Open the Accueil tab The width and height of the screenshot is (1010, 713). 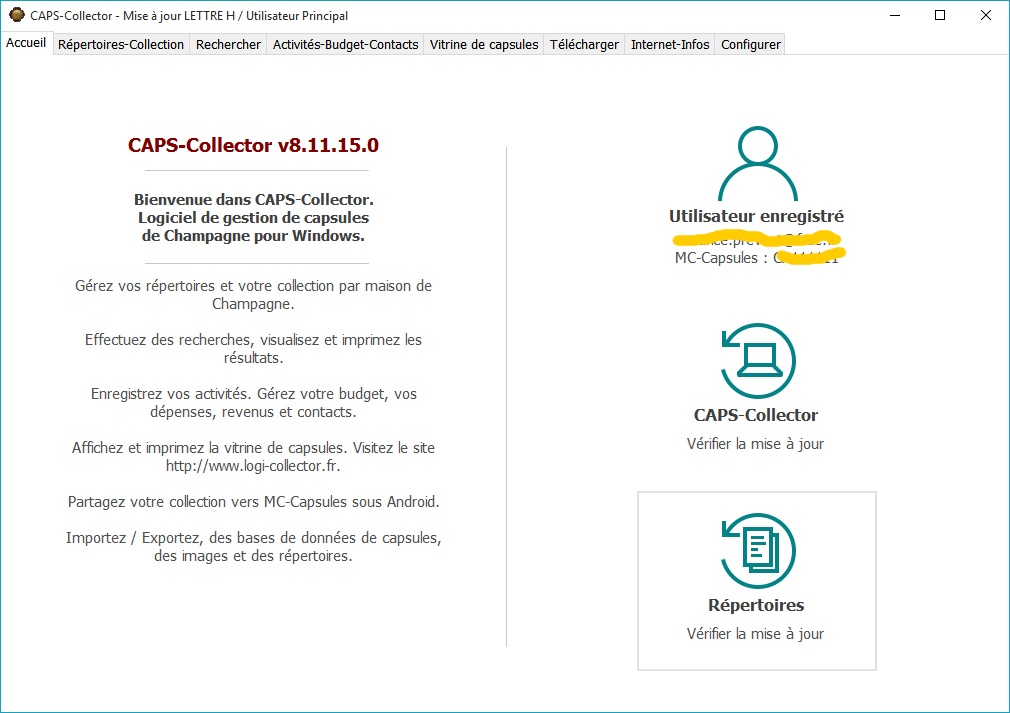click(26, 43)
